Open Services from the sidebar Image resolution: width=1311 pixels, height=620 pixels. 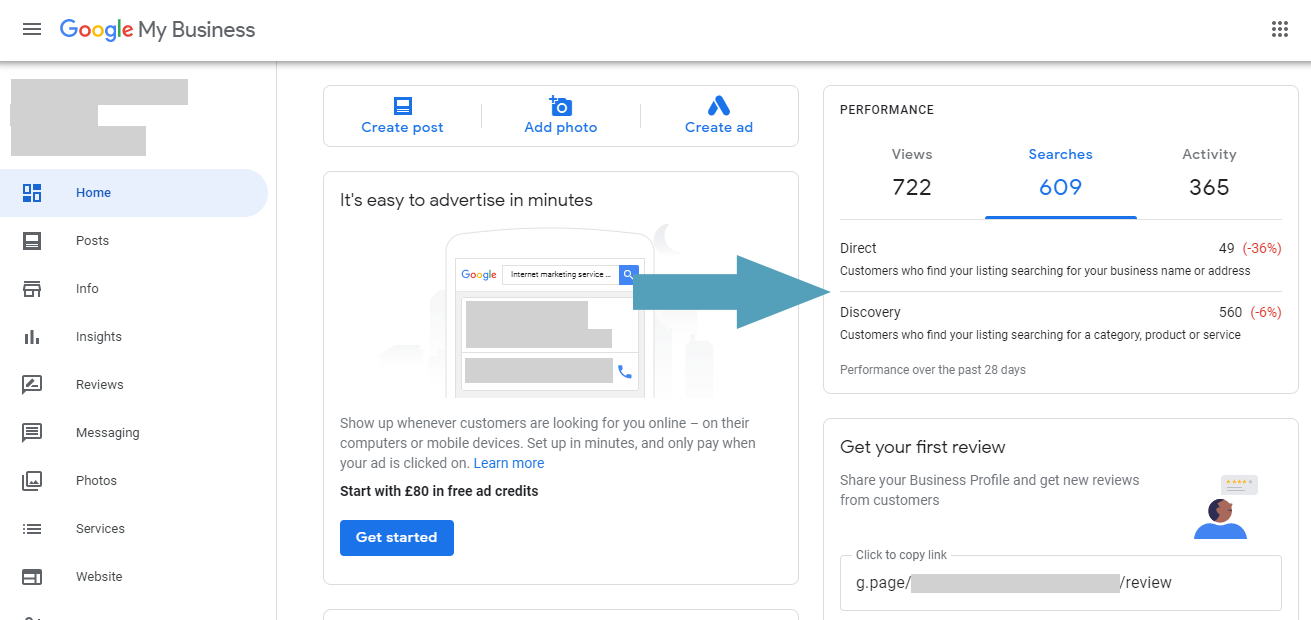tap(134, 529)
